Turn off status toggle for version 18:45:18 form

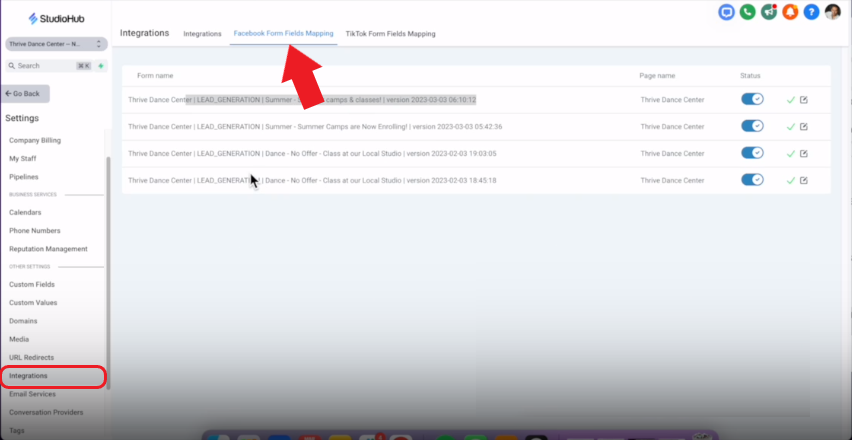[x=753, y=180]
